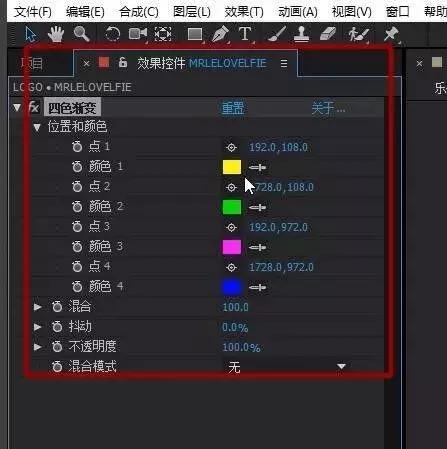Select the Clone Stamp tool

[x=301, y=34]
